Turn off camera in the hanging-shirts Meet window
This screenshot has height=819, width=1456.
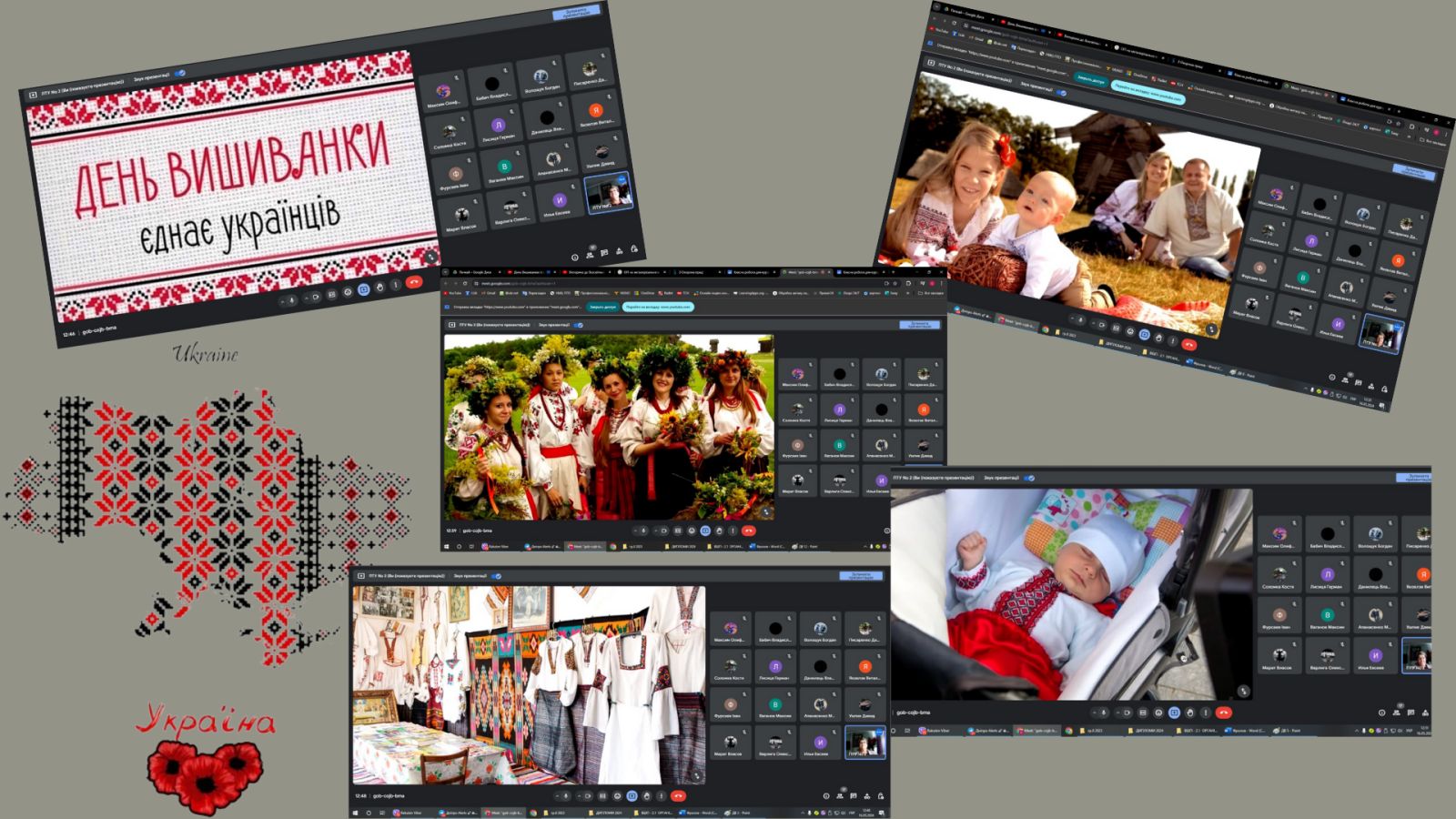(586, 796)
